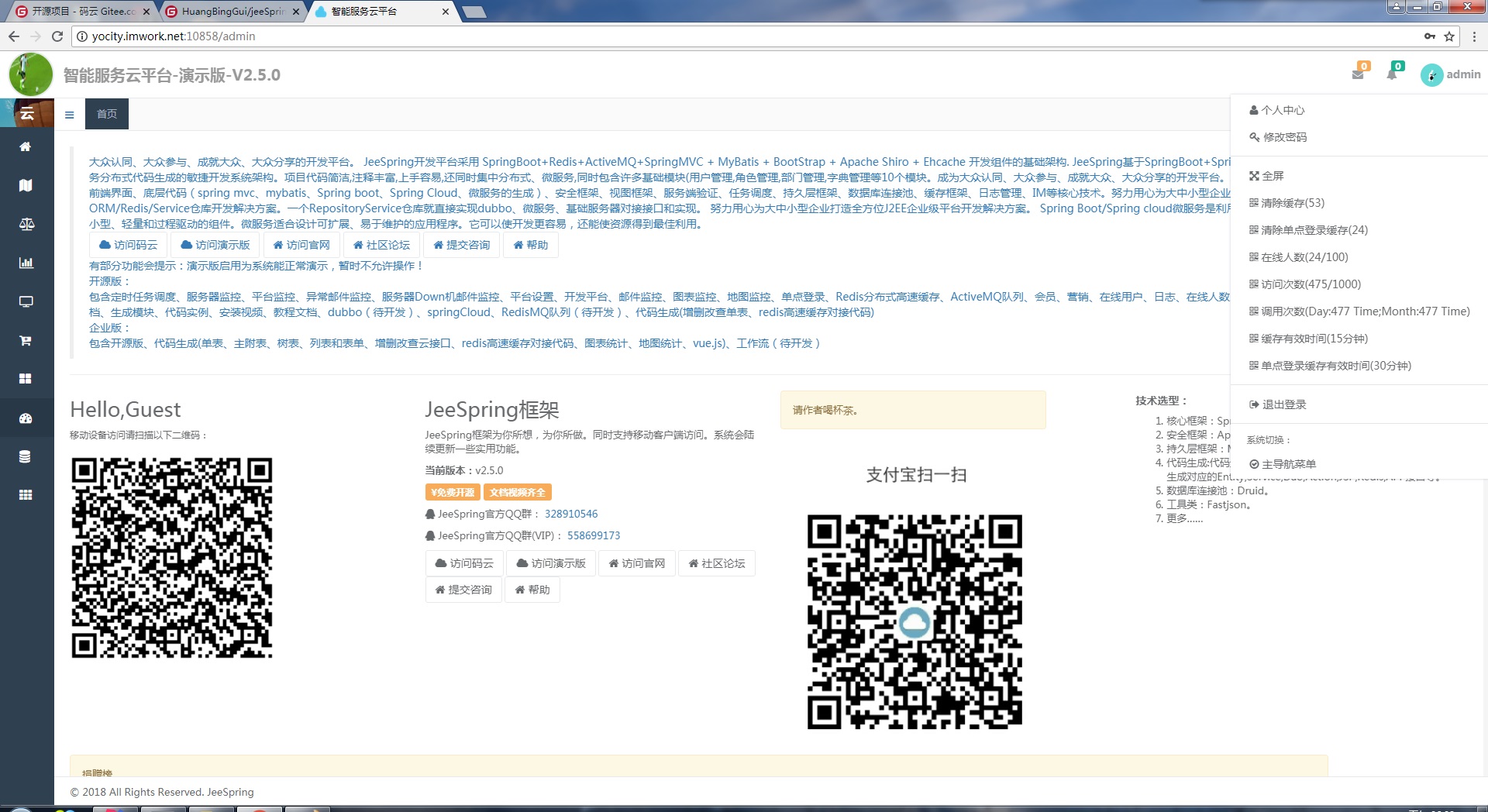This screenshot has height=812, width=1488.
Task: Select 主导航菜单 system switch option
Action: (x=1283, y=464)
